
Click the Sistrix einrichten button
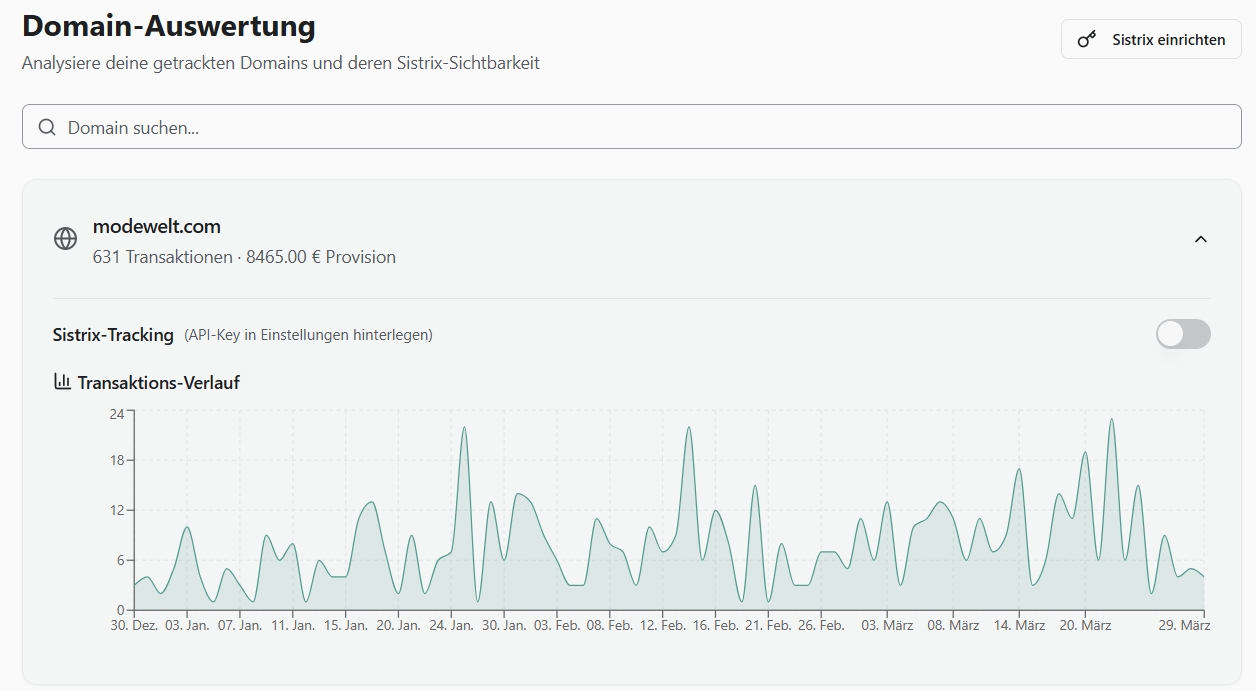(1150, 39)
